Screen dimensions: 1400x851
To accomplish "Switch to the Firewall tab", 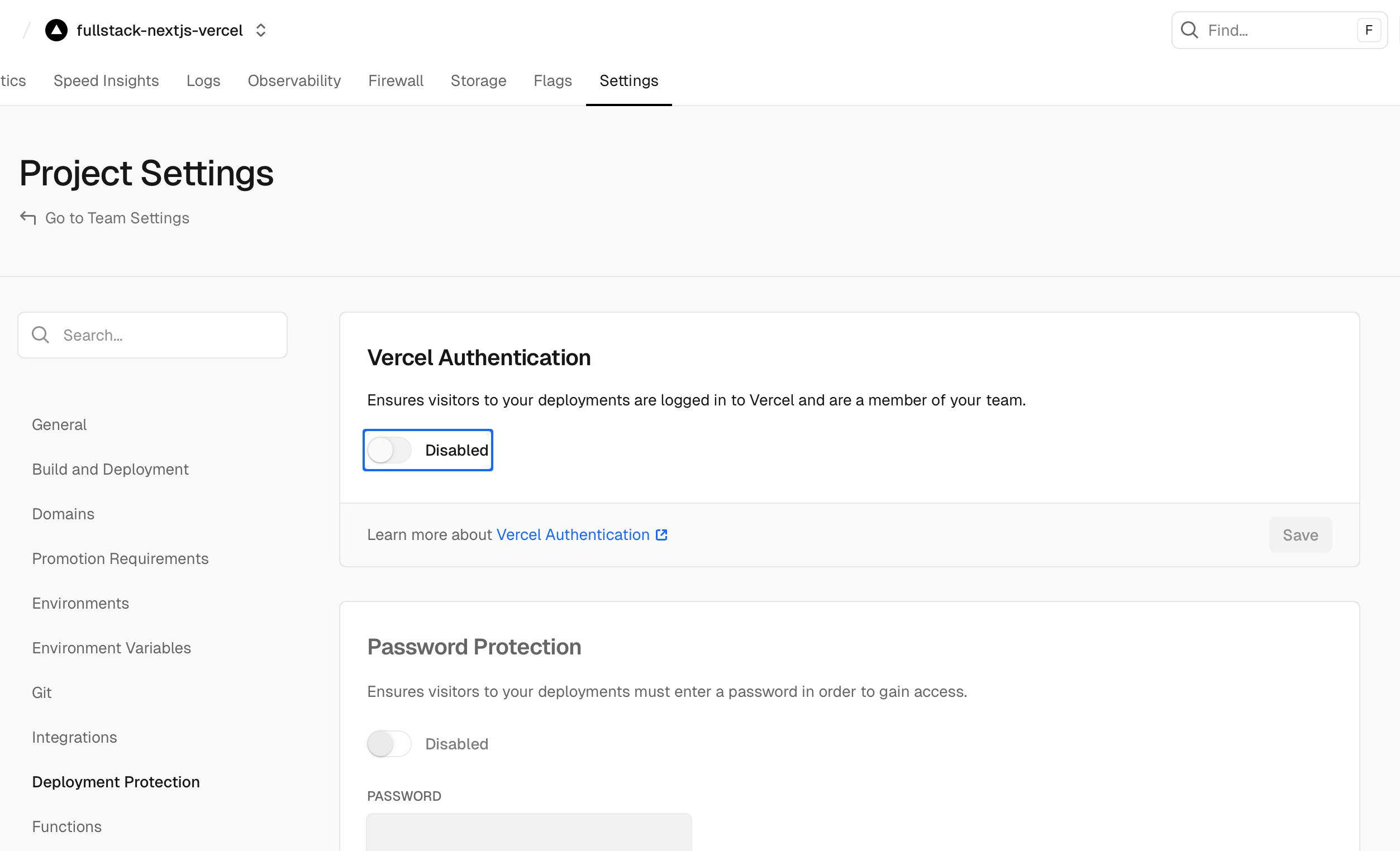I will (396, 80).
